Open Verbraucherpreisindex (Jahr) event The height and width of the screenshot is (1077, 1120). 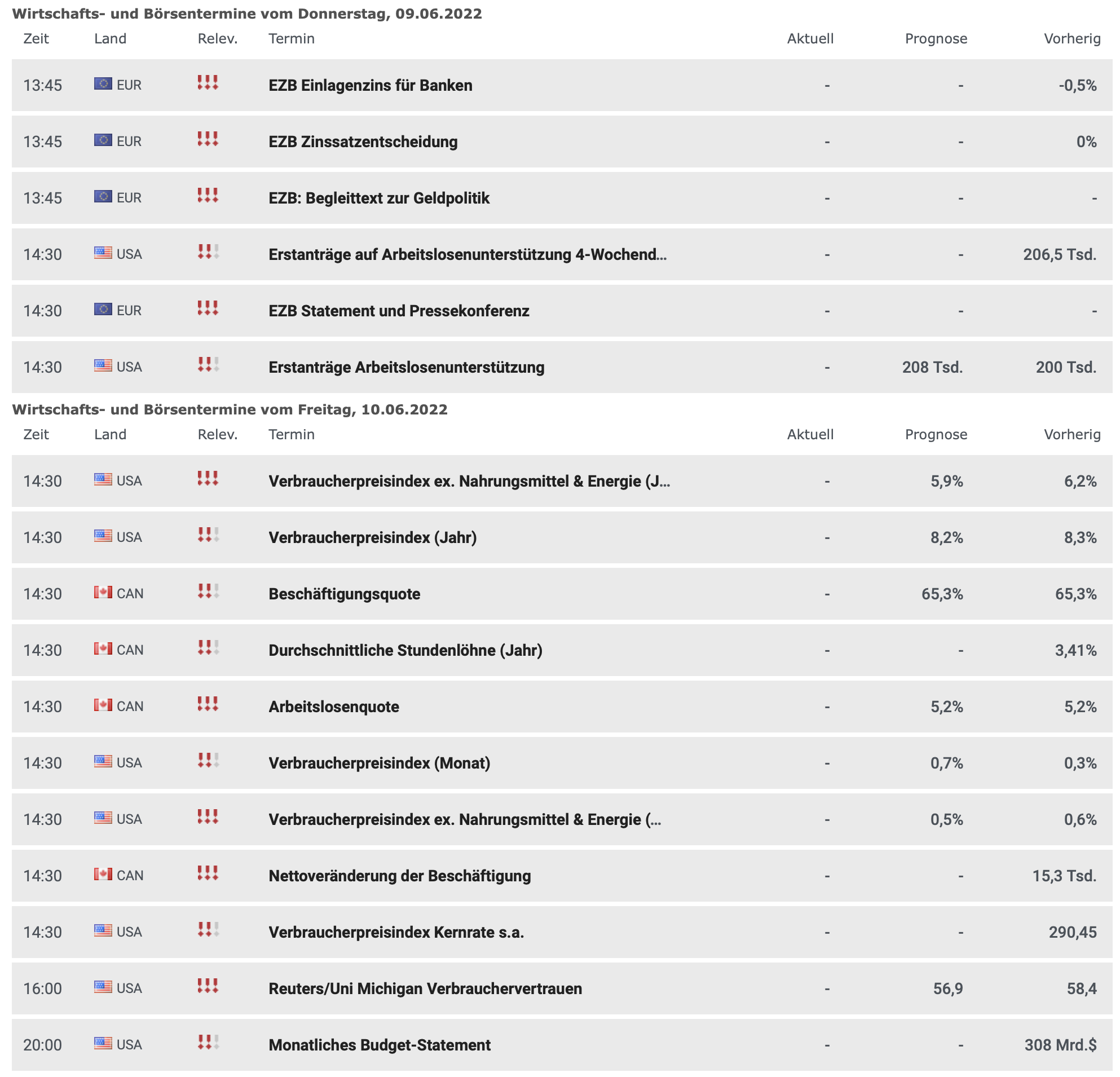point(373,537)
